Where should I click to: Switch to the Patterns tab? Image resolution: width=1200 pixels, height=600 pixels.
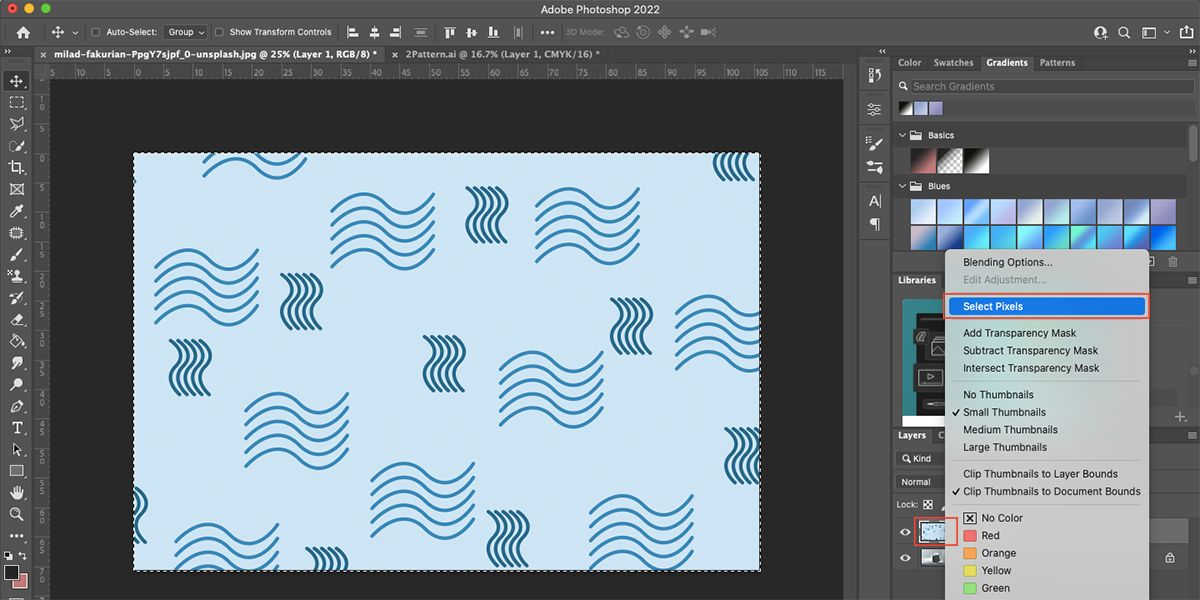1057,62
